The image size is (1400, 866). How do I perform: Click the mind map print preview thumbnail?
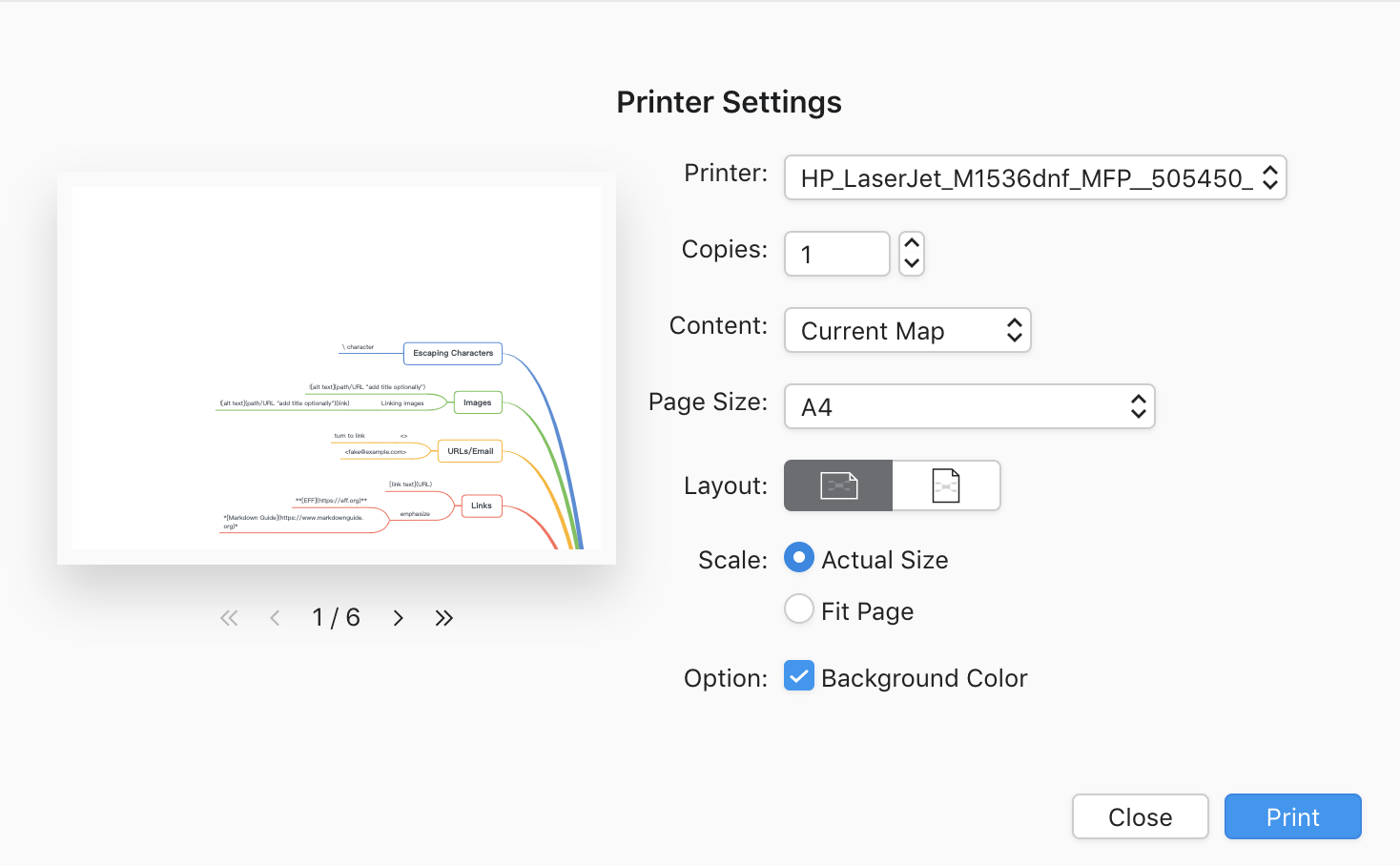coord(337,368)
